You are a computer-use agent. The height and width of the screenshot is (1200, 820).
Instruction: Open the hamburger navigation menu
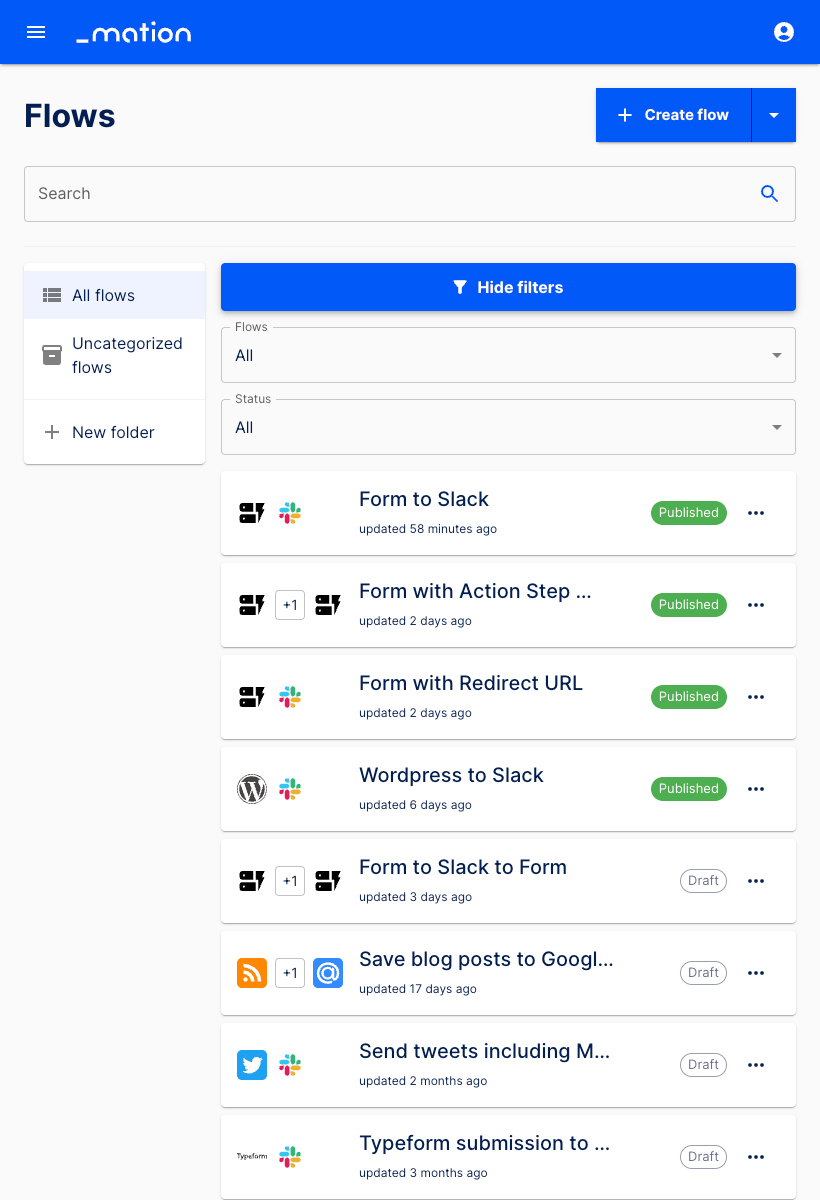point(36,32)
